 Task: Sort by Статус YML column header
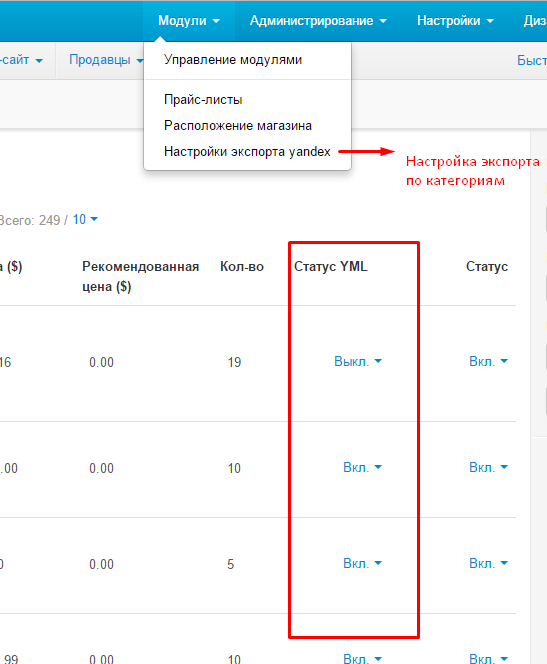331,266
